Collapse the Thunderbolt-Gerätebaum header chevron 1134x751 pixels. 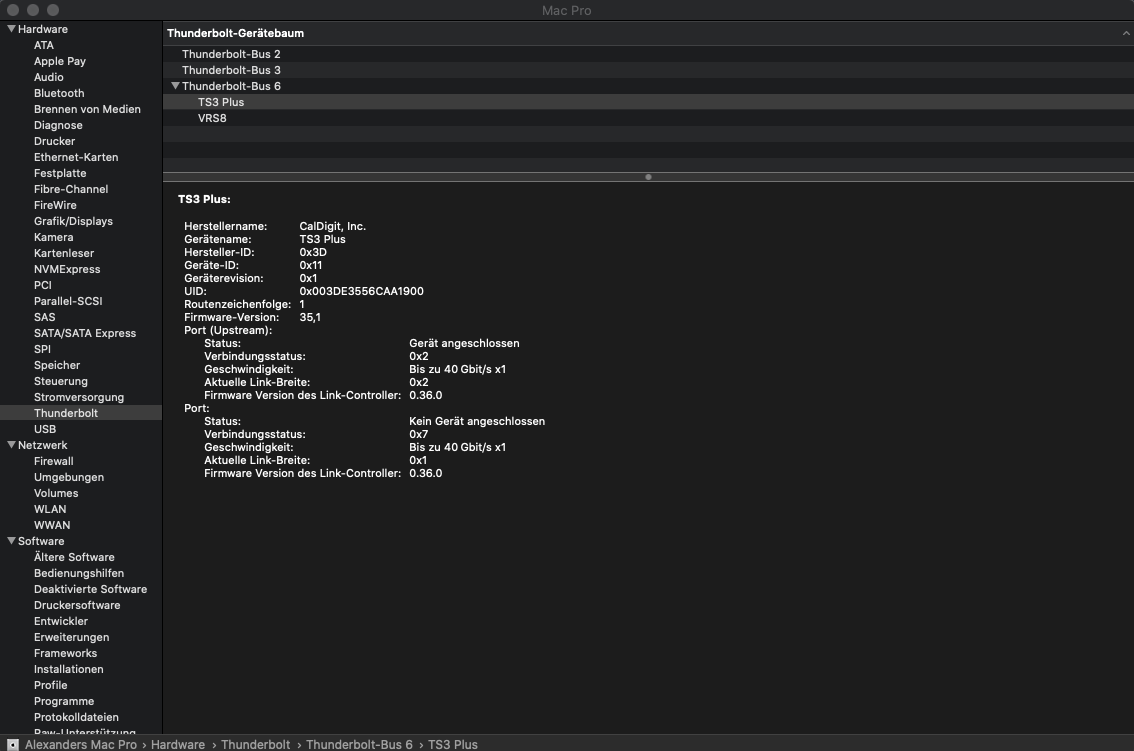1126,33
